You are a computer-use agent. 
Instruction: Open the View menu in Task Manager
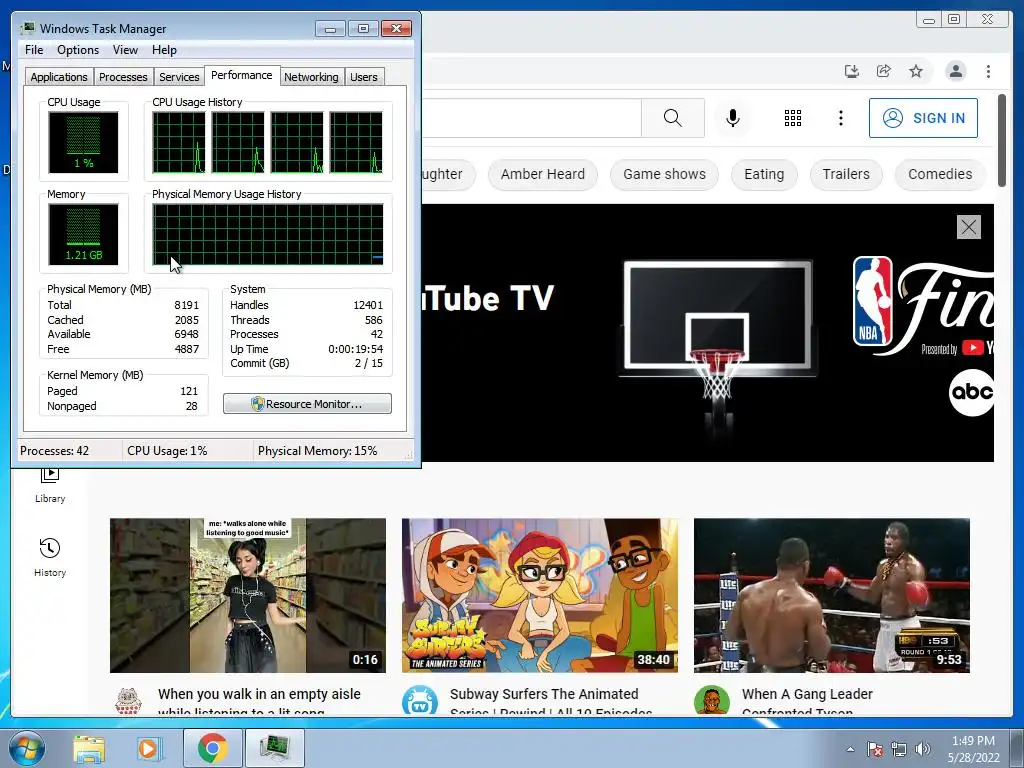125,50
